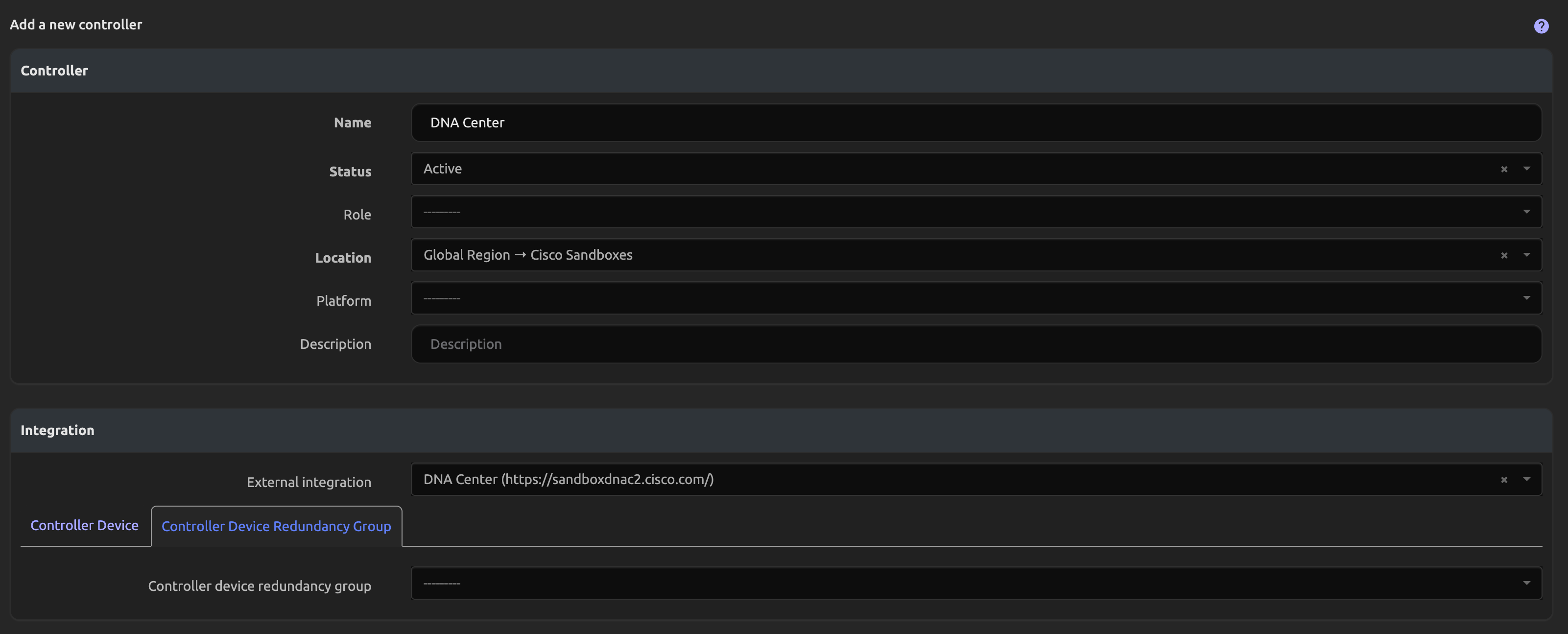The width and height of the screenshot is (1568, 634).
Task: Click the Integration section header
Action: point(57,431)
